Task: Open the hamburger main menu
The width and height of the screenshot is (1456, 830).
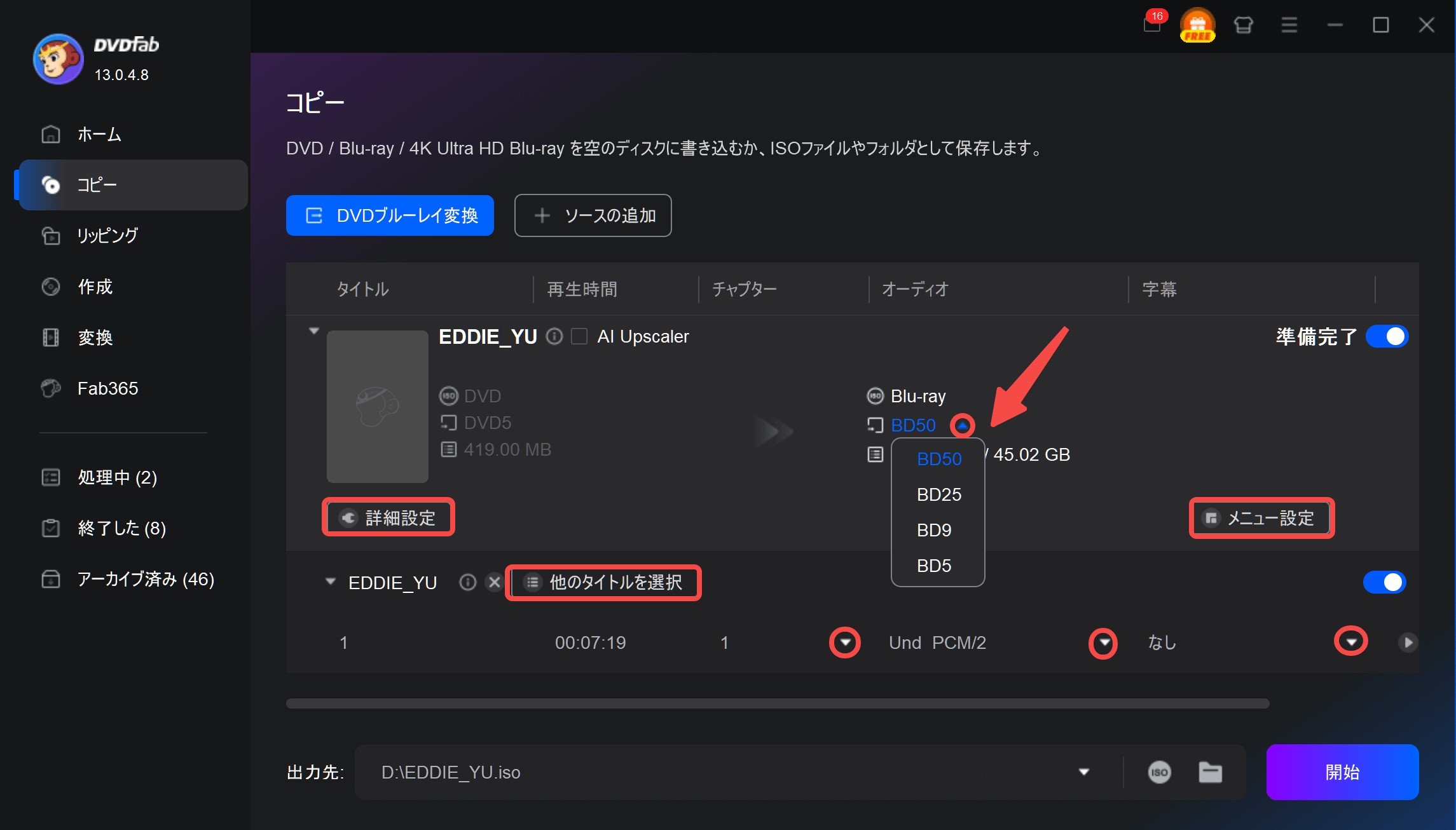Action: pos(1289,25)
